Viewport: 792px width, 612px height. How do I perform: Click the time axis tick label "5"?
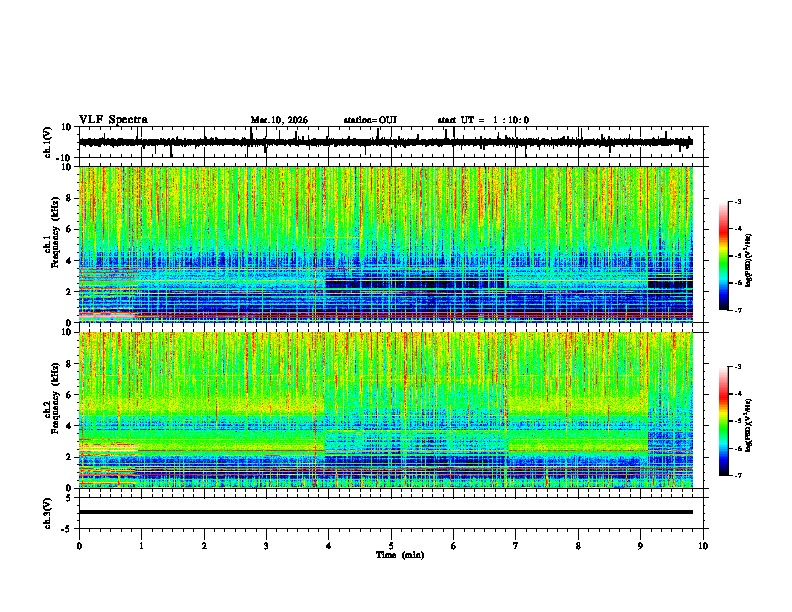point(391,546)
